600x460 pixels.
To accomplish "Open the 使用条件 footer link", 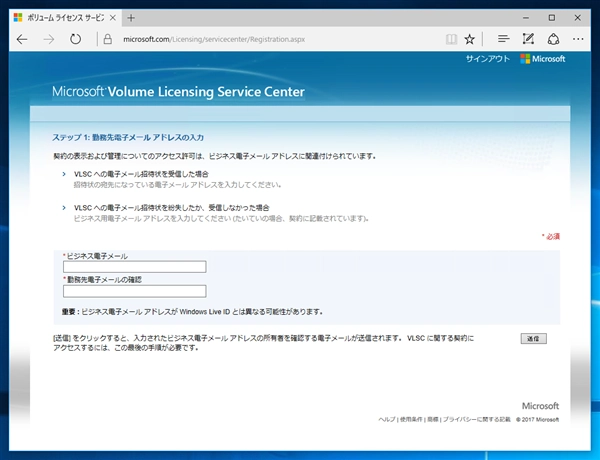I will point(411,419).
